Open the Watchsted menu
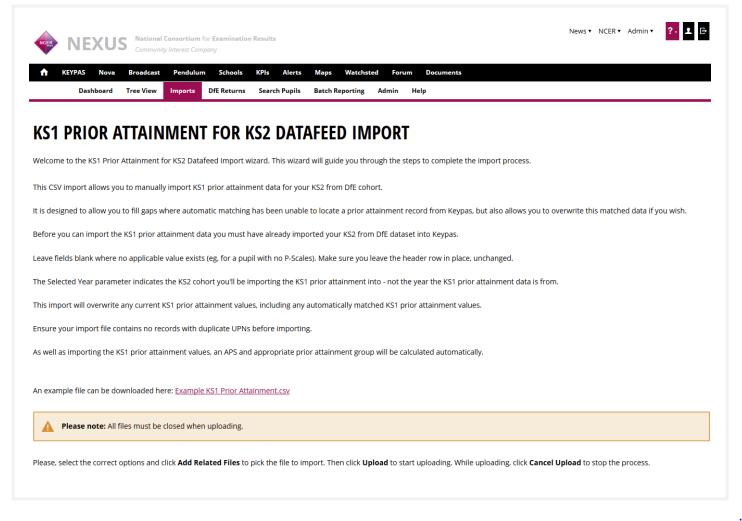Viewport: 742px width, 521px height. (x=362, y=72)
